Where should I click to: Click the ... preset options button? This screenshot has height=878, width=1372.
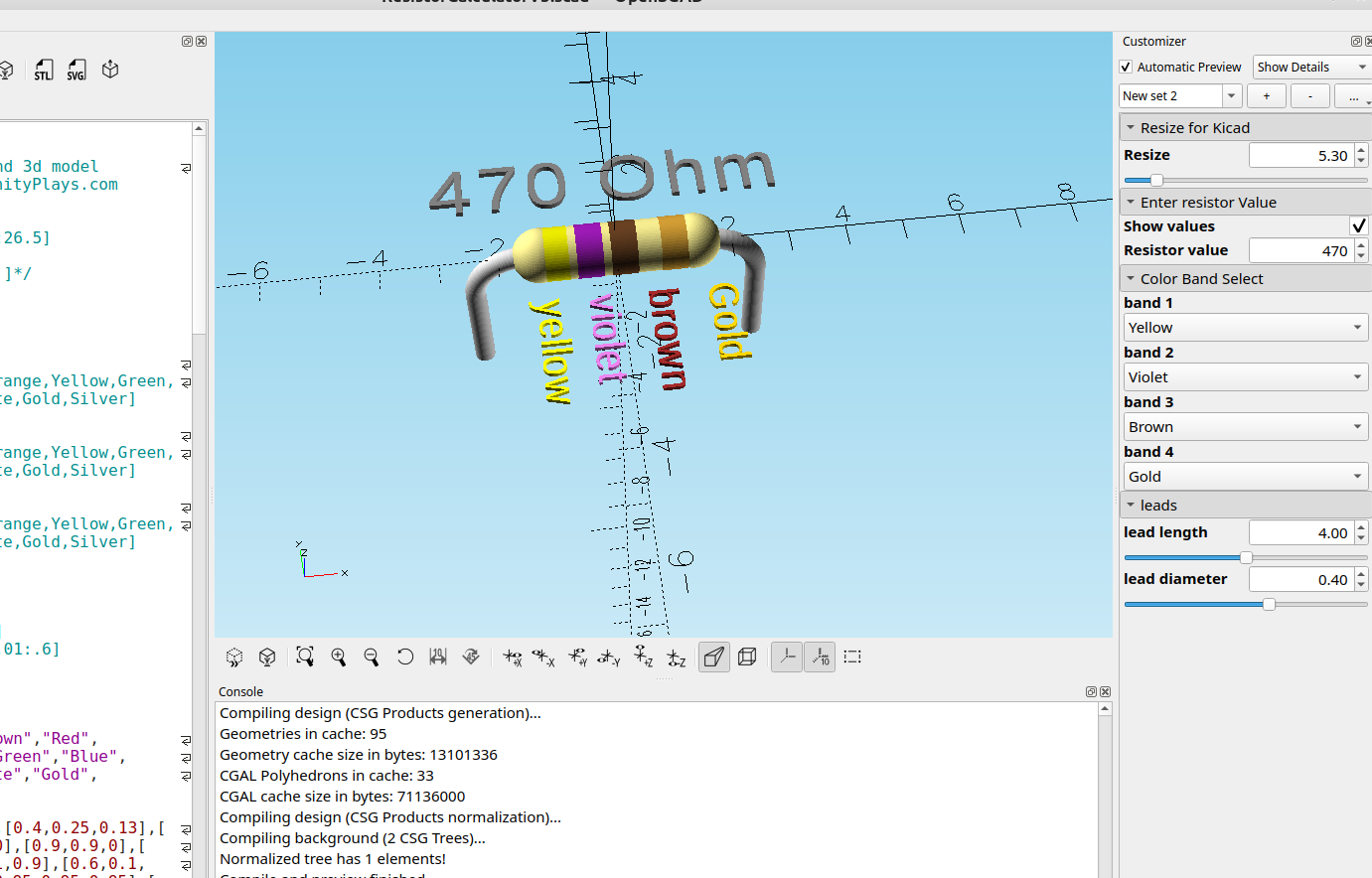pyautogui.click(x=1353, y=96)
